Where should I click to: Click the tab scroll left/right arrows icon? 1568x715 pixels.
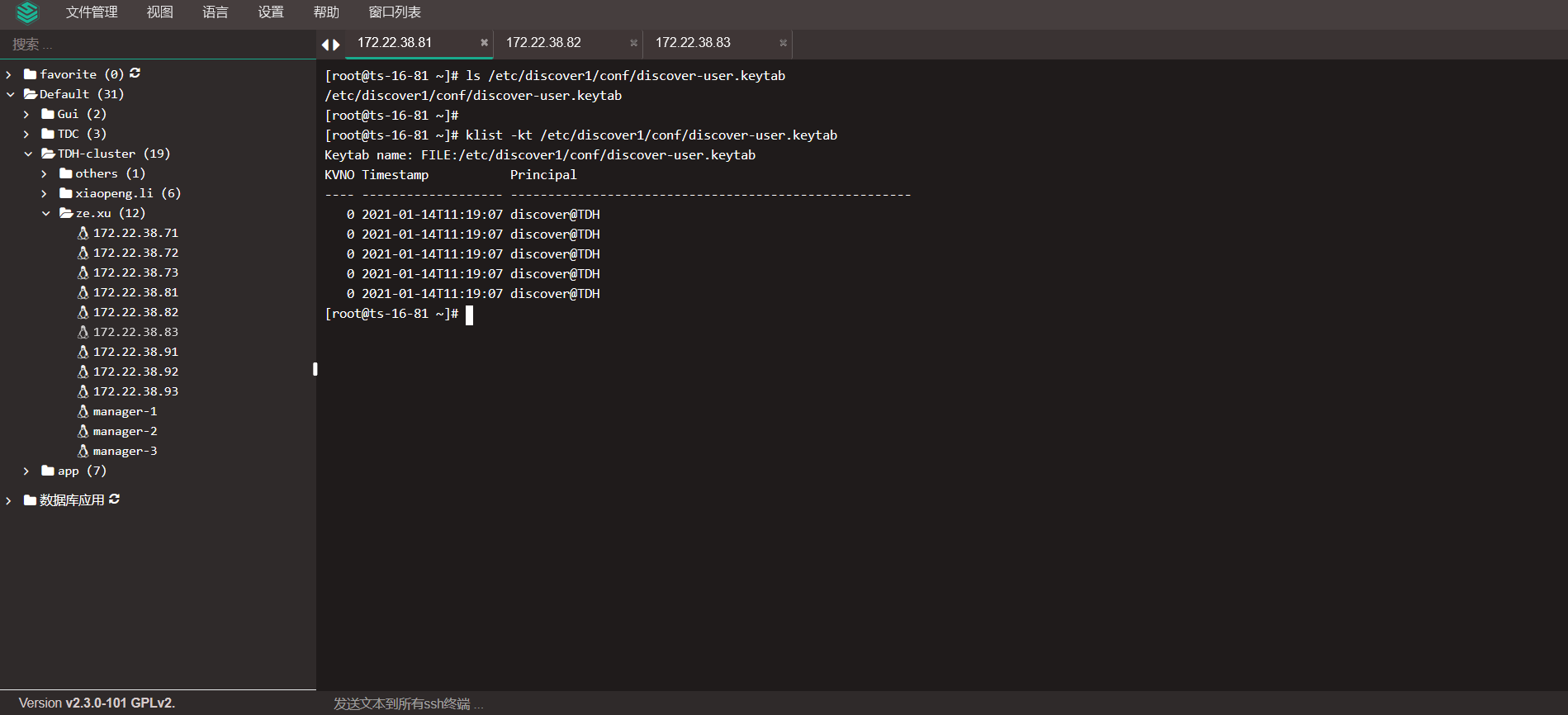[330, 45]
